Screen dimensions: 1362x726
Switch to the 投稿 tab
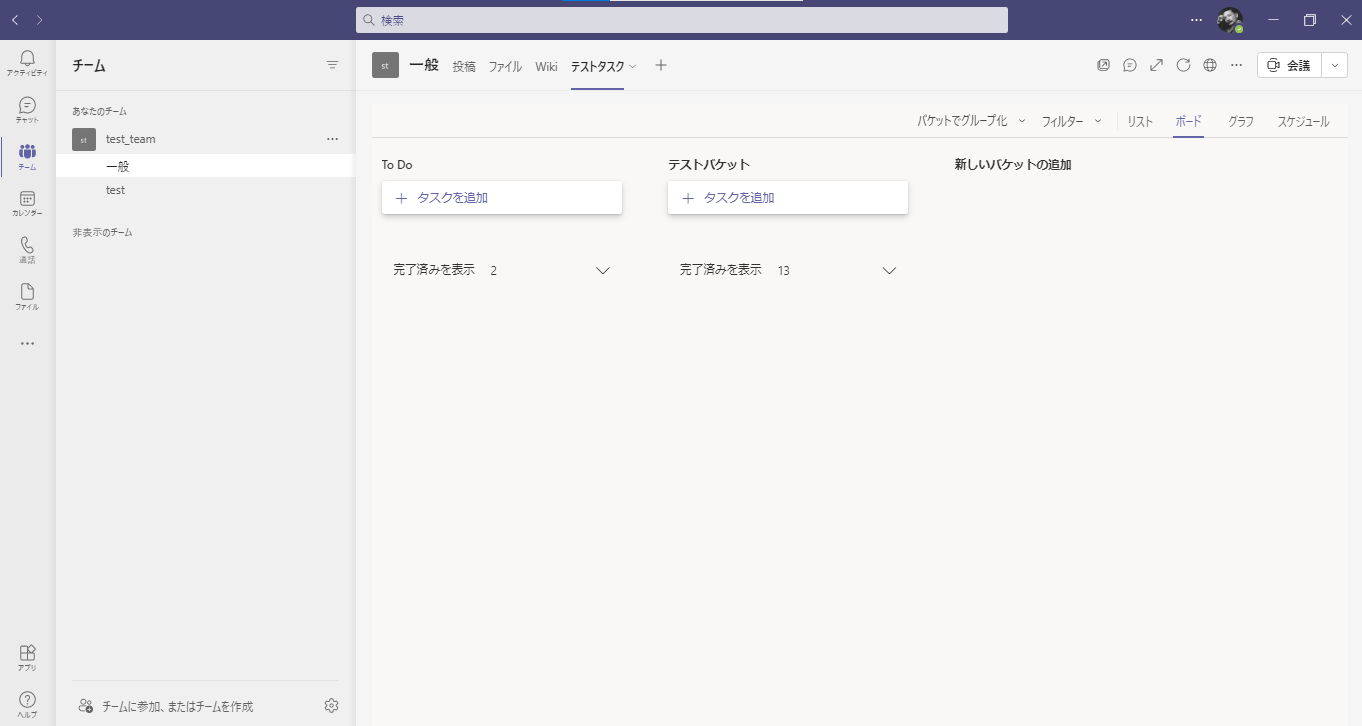click(x=464, y=66)
